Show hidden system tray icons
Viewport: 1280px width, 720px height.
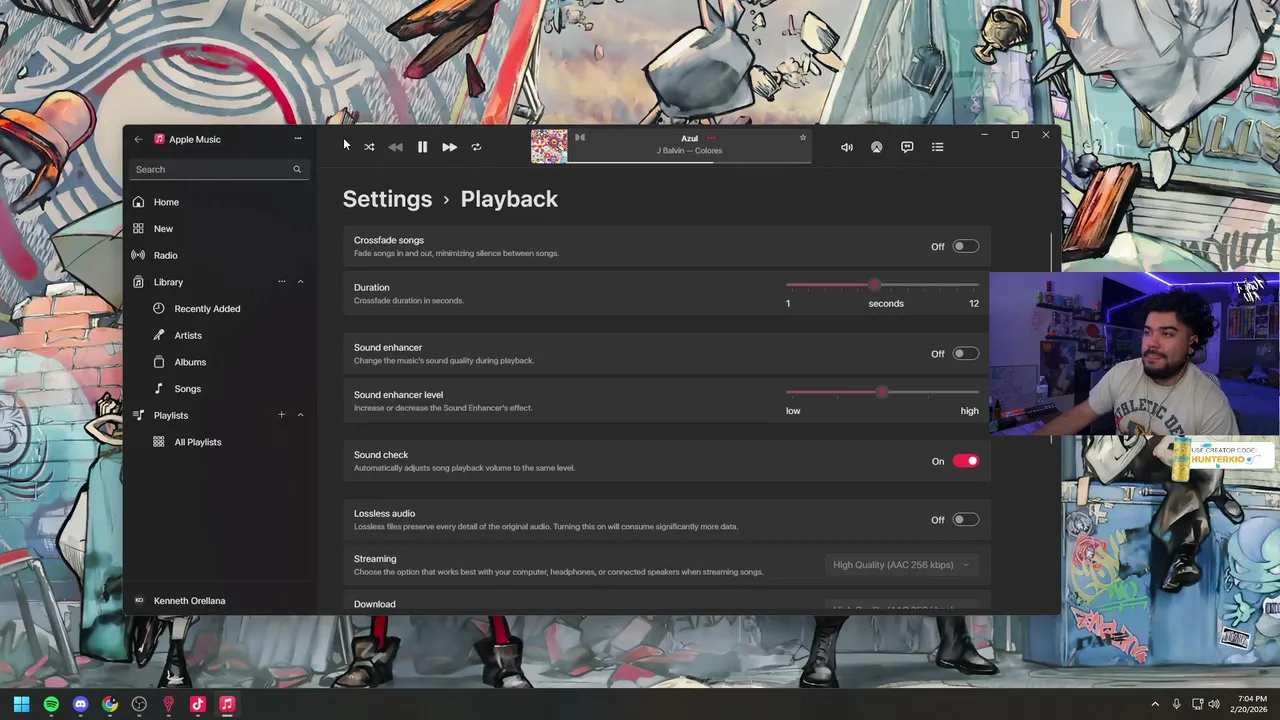1155,704
